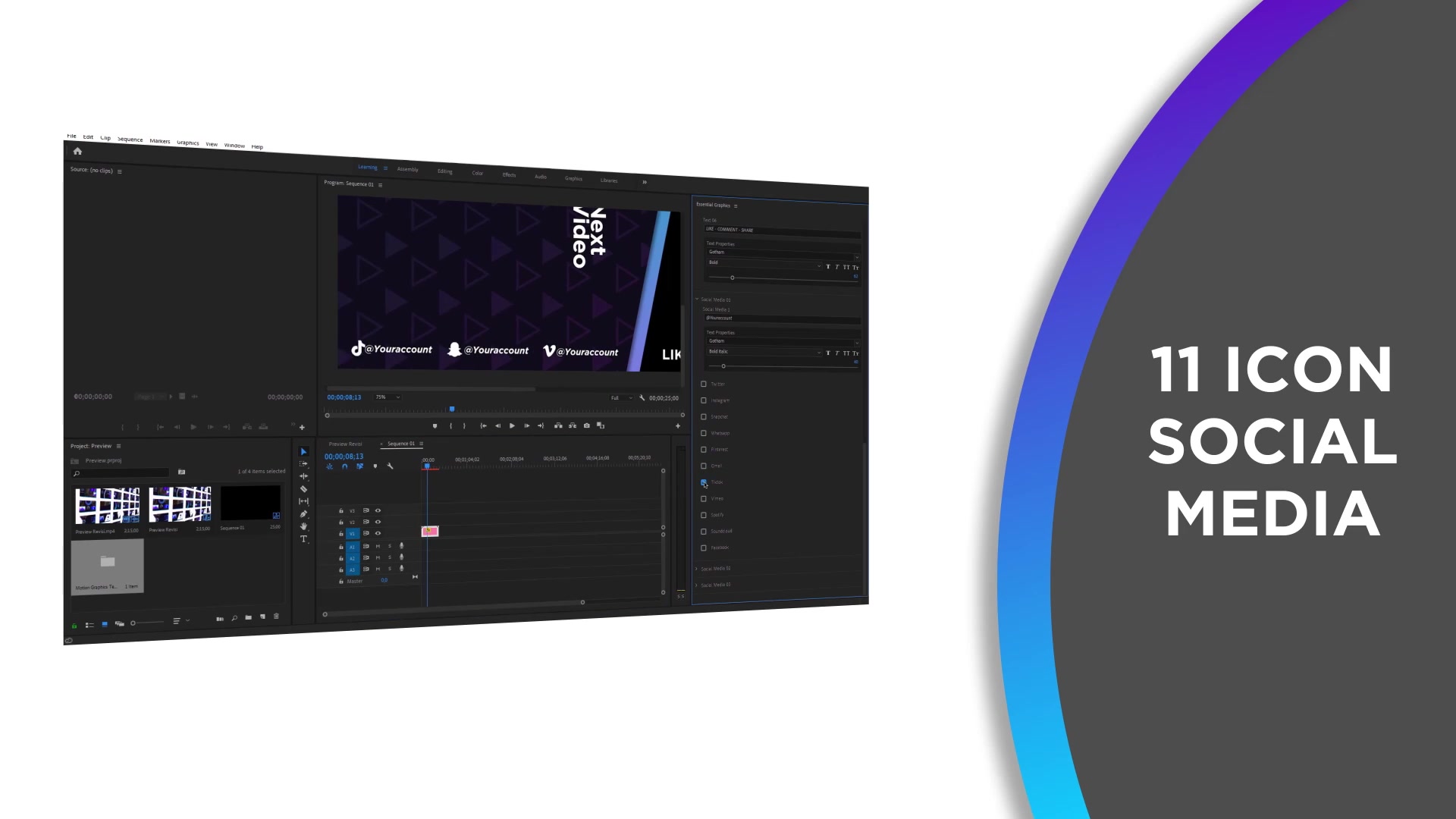Click Find magnifier icon at Project panel bottom

[x=234, y=618]
